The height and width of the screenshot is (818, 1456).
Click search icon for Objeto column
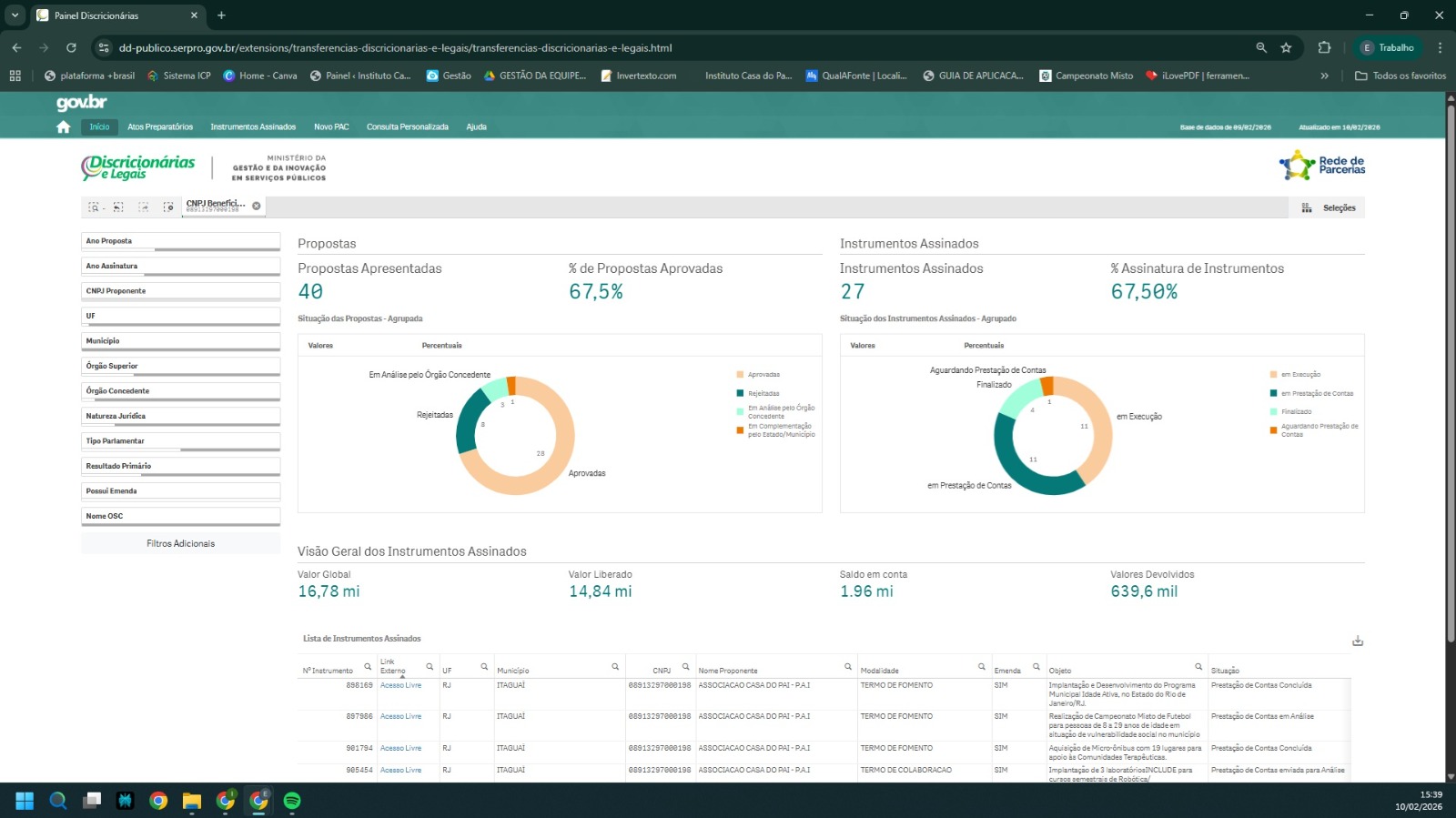tap(1198, 667)
